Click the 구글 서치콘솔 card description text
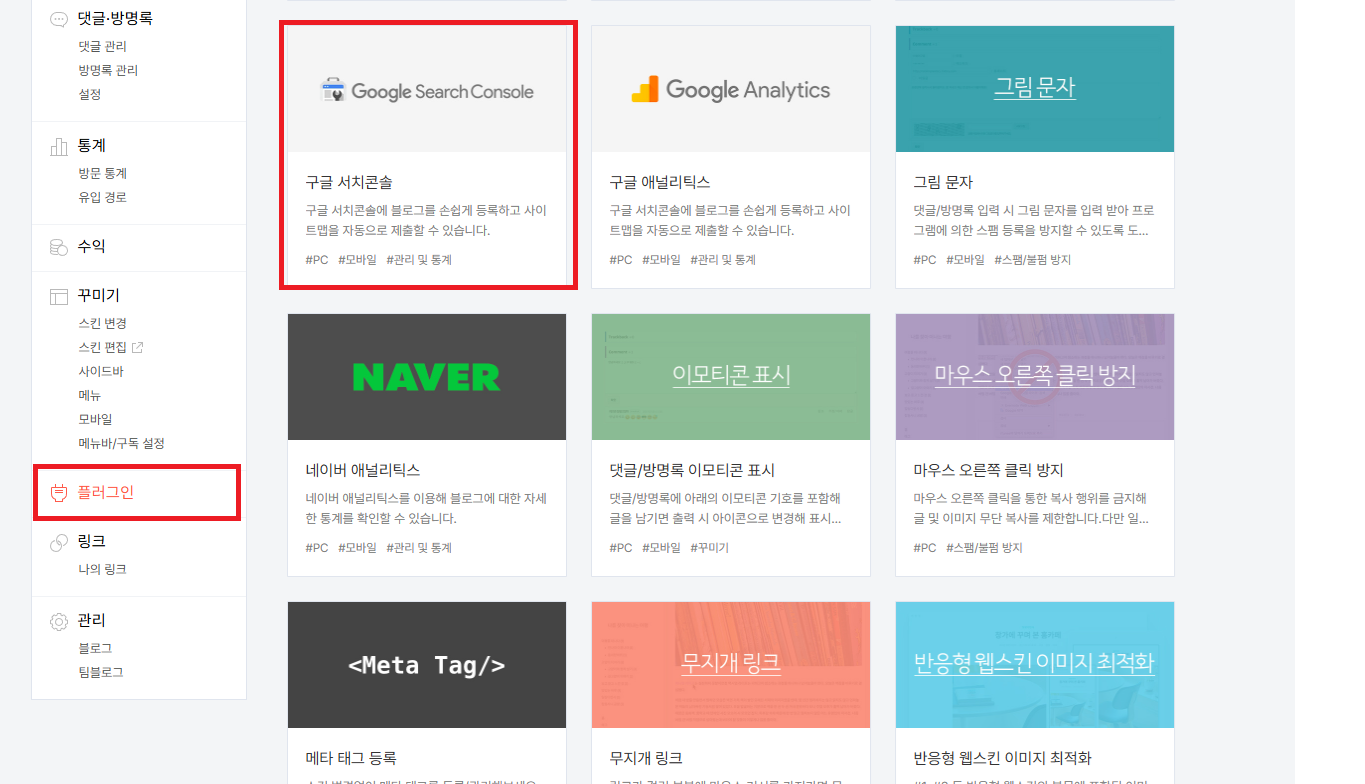Viewport: 1365px width, 784px height. 426,221
